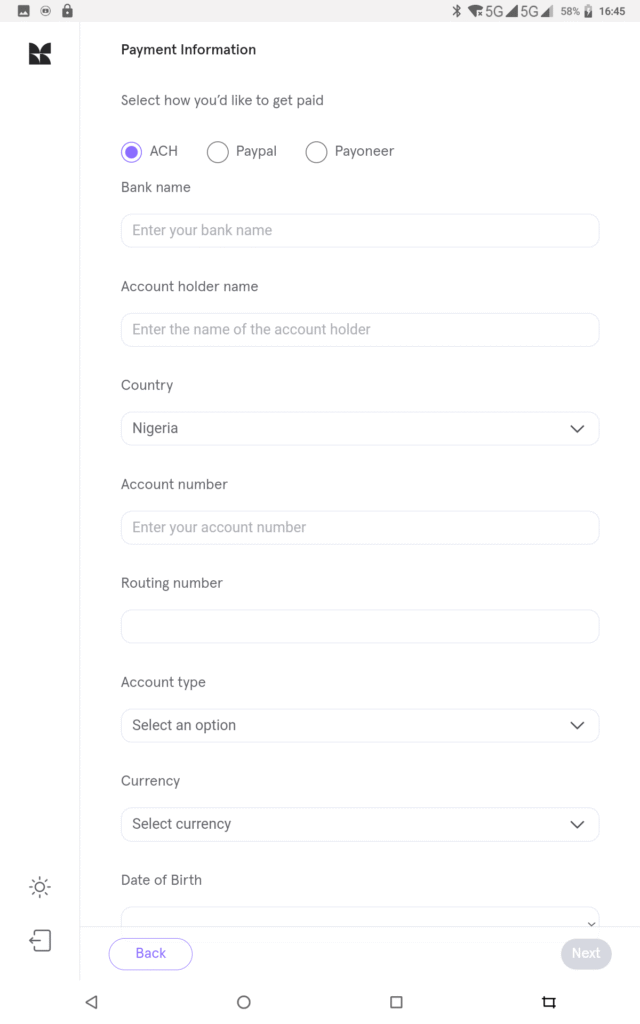Click the logout icon in the sidebar
Image resolution: width=640 pixels, height=1024 pixels.
click(x=40, y=940)
